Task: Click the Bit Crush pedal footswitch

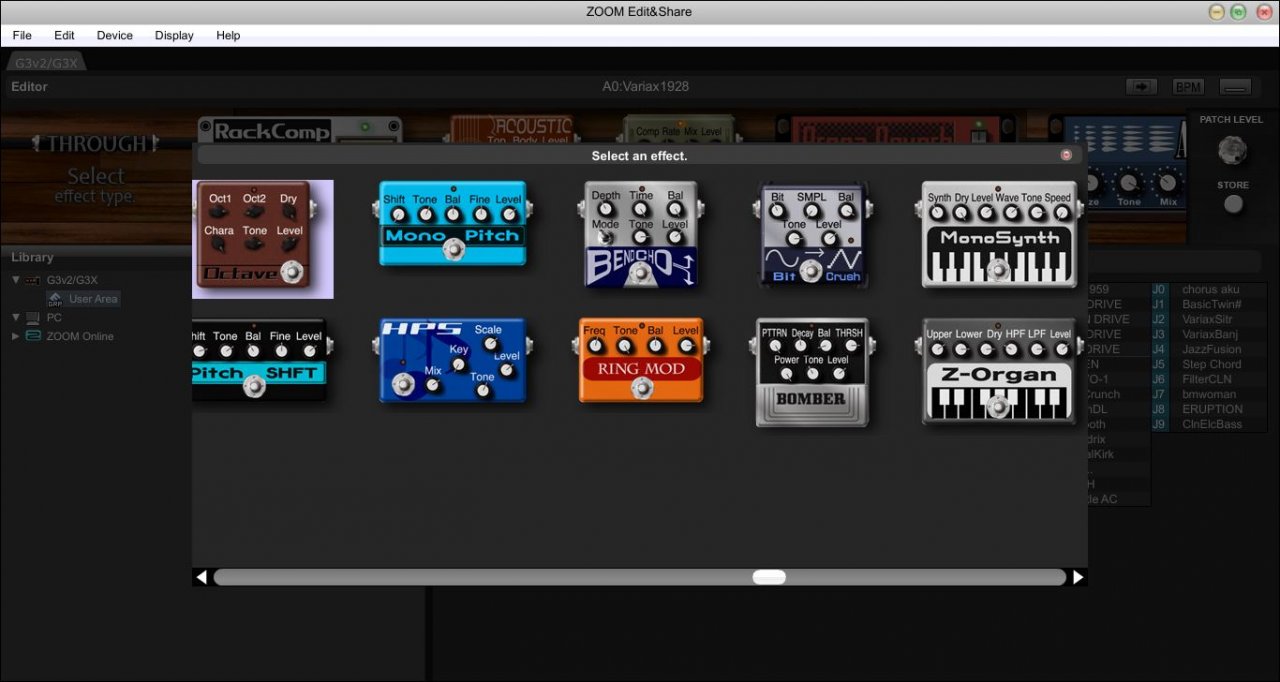Action: pos(811,270)
